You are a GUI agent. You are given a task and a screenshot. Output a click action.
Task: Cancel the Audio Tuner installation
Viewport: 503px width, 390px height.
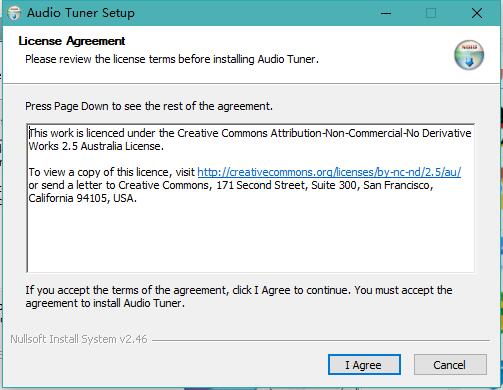pyautogui.click(x=450, y=365)
